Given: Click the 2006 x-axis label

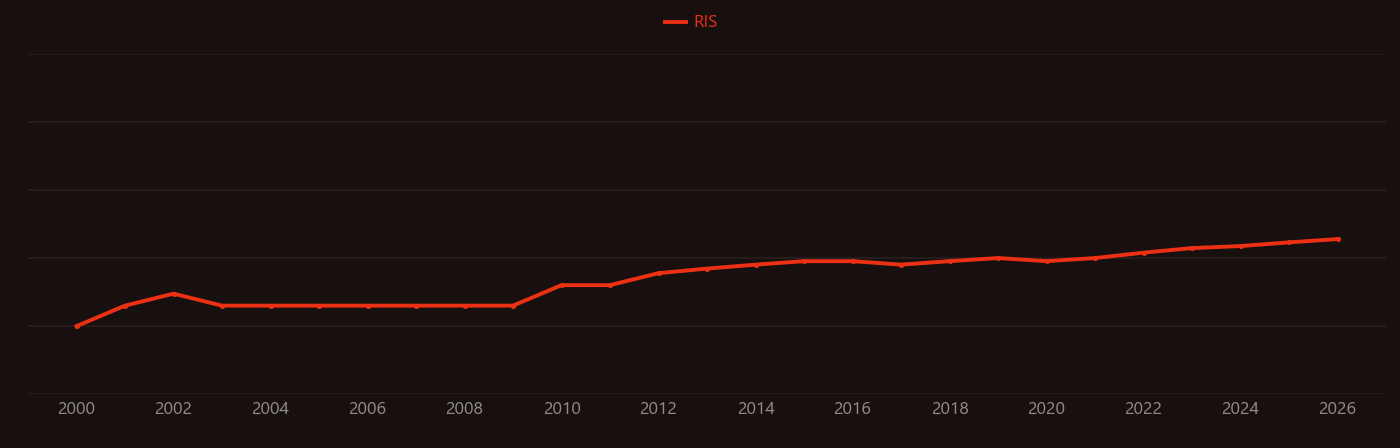Looking at the screenshot, I should tap(367, 409).
